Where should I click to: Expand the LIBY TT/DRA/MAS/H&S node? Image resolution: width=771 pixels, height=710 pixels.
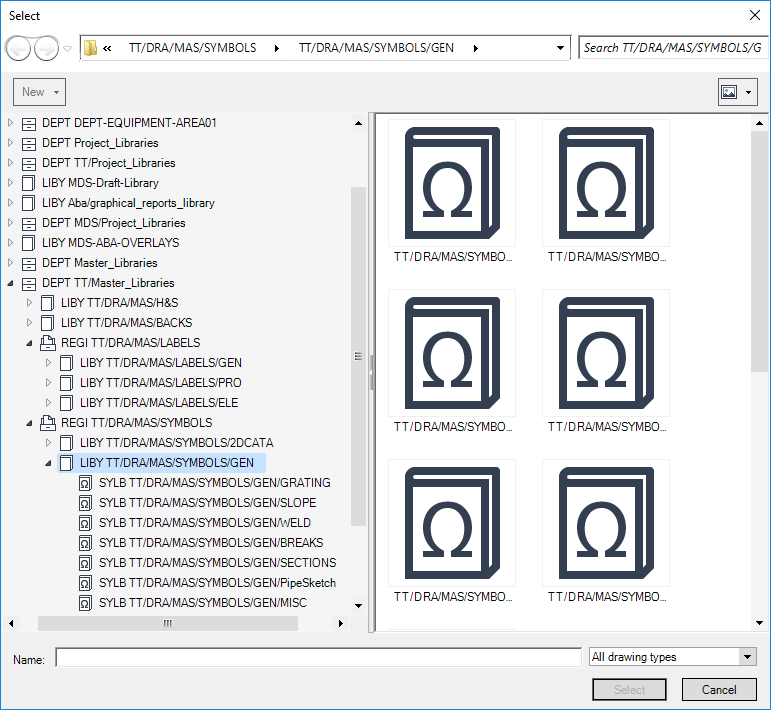coord(30,303)
